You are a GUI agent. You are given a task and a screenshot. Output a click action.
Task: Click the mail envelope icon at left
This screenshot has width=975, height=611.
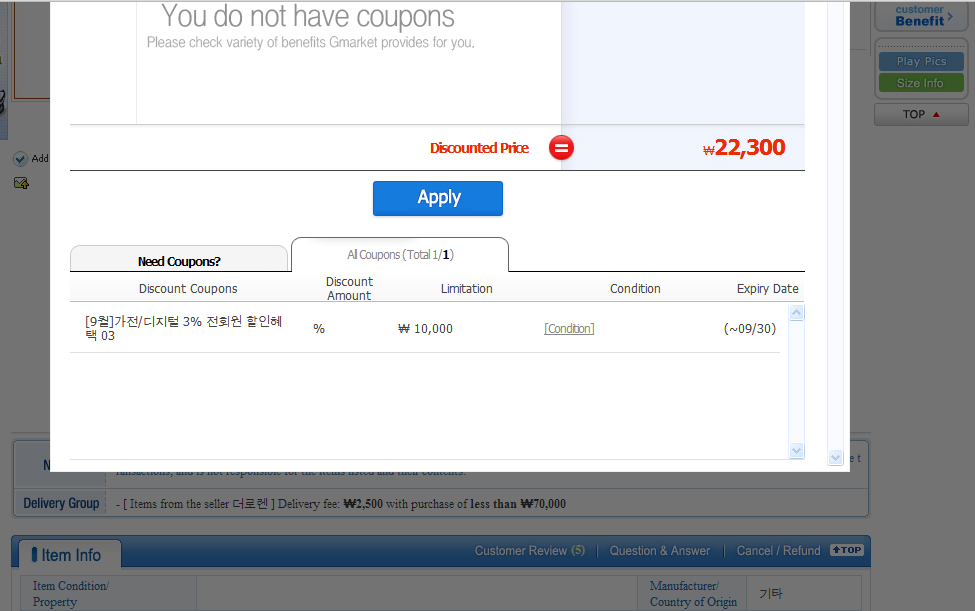[x=21, y=183]
